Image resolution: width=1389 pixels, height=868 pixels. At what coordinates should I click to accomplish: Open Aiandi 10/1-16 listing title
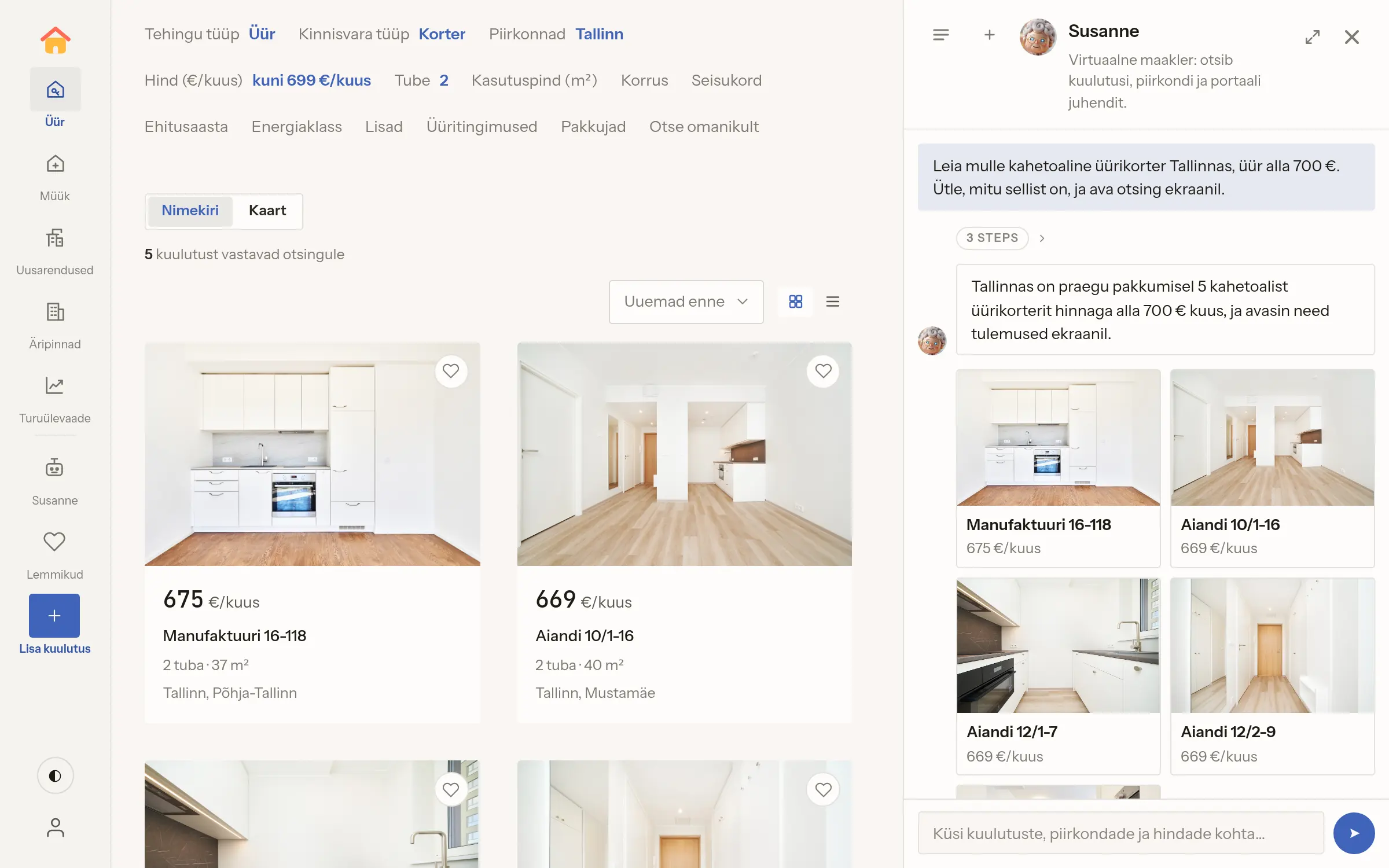coord(585,636)
